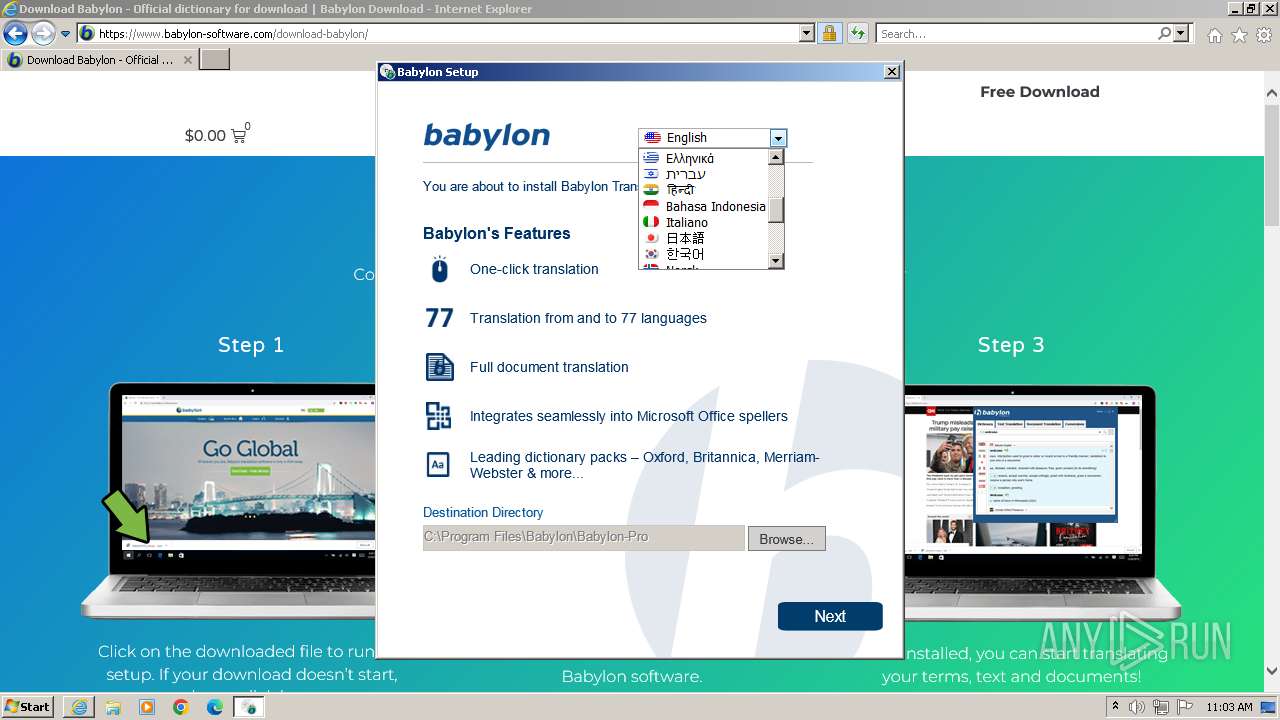Click the Home icon in IE

(x=1214, y=35)
